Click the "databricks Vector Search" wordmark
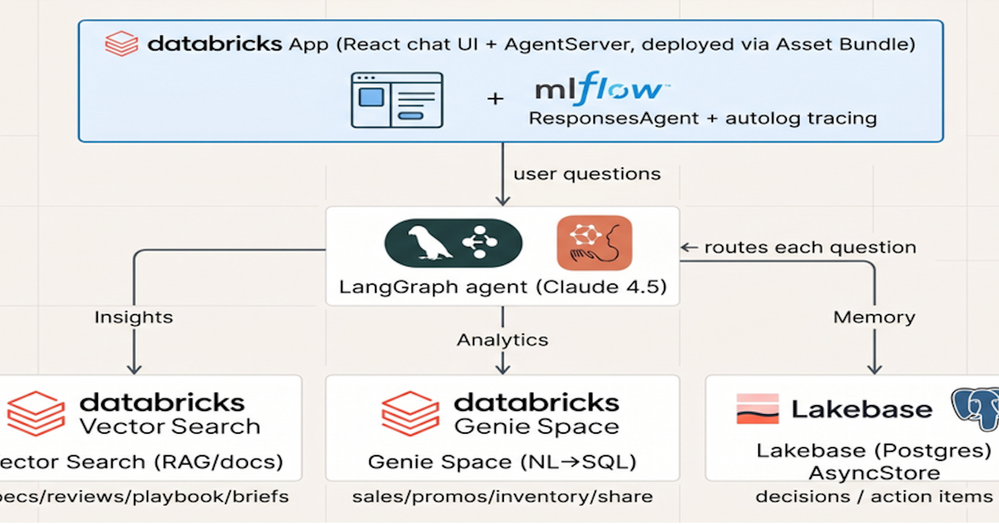This screenshot has width=999, height=524. click(169, 414)
